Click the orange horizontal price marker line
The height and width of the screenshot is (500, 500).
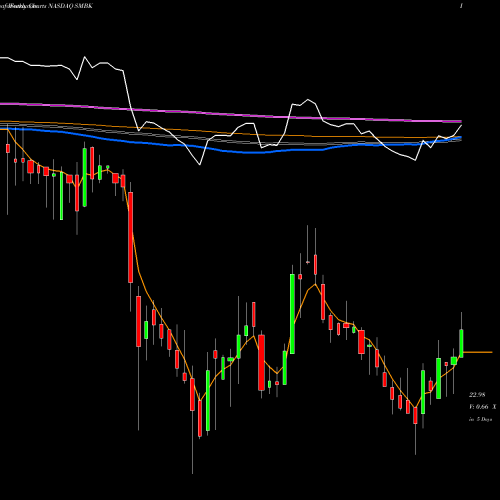478,352
